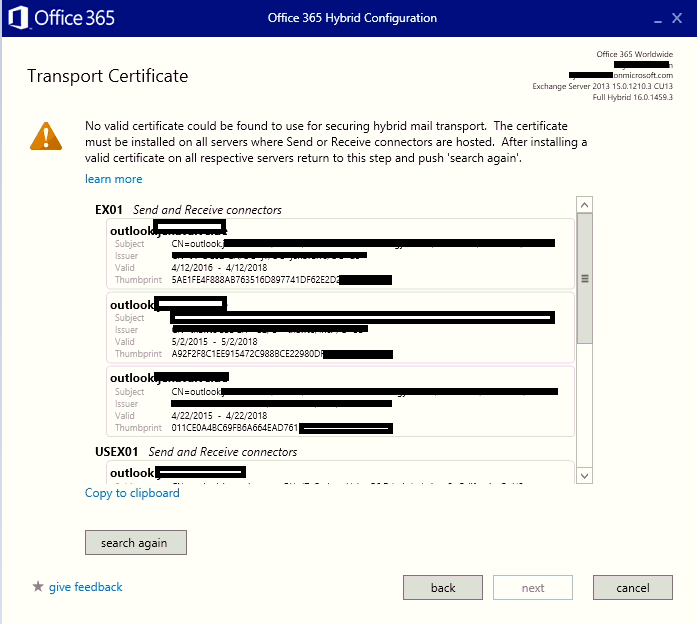Go back to previous wizard step
Image resolution: width=697 pixels, height=624 pixels.
(x=443, y=588)
